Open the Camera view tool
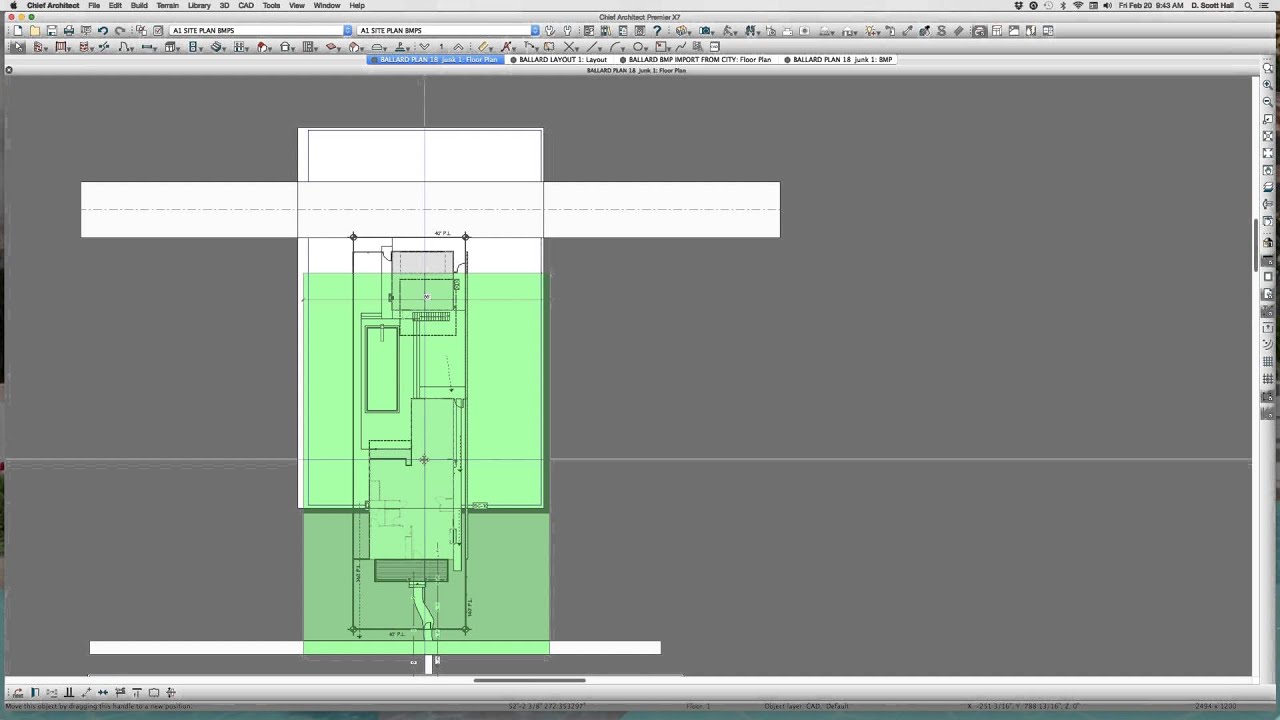The width and height of the screenshot is (1280, 720). [x=704, y=31]
